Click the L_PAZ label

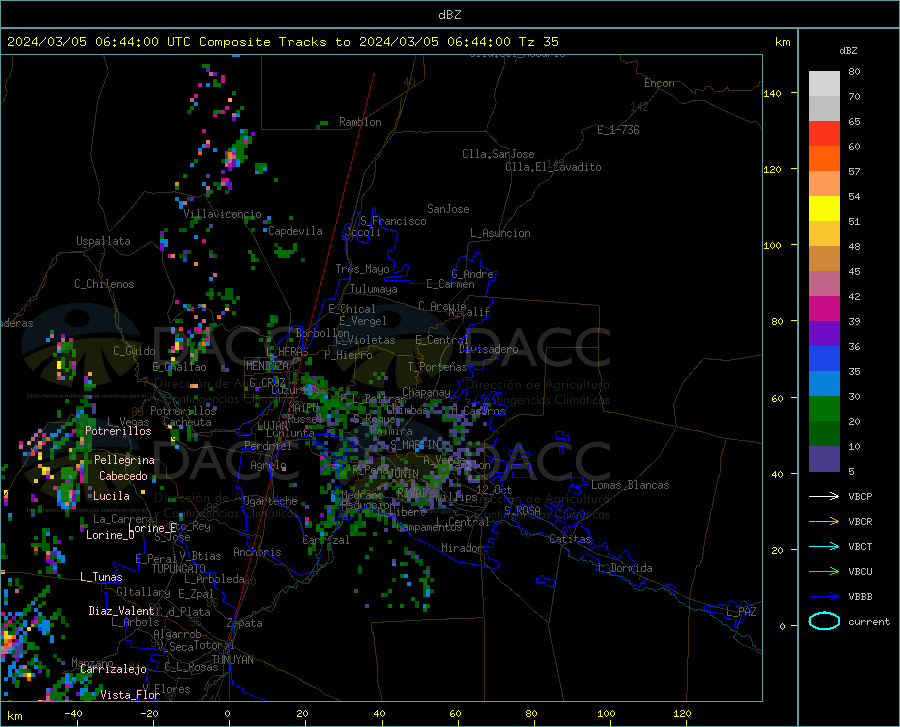(741, 612)
